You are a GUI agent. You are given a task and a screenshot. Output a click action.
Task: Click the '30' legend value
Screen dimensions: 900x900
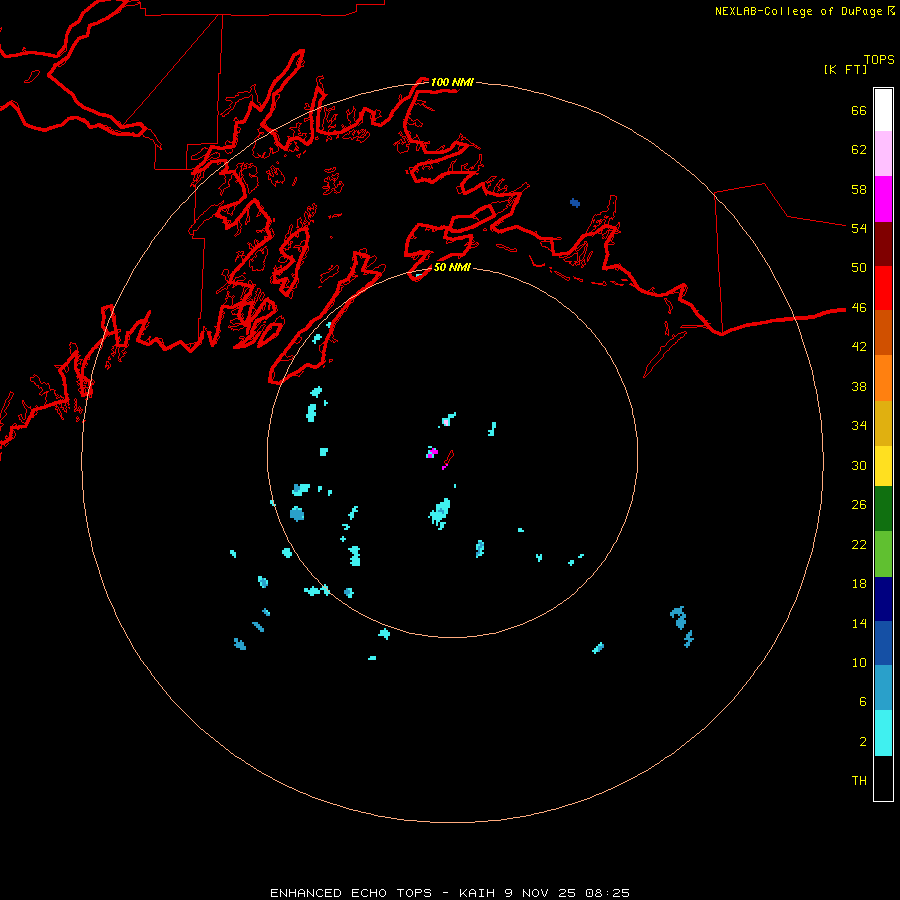click(859, 465)
